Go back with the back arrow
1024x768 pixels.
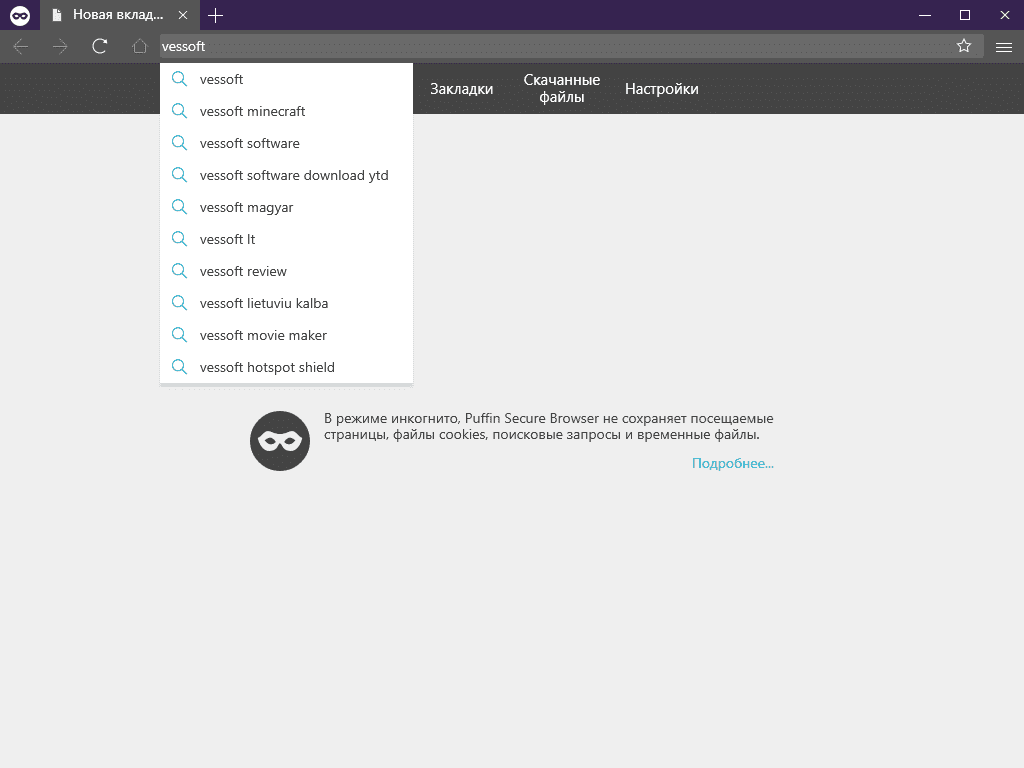pyautogui.click(x=21, y=46)
